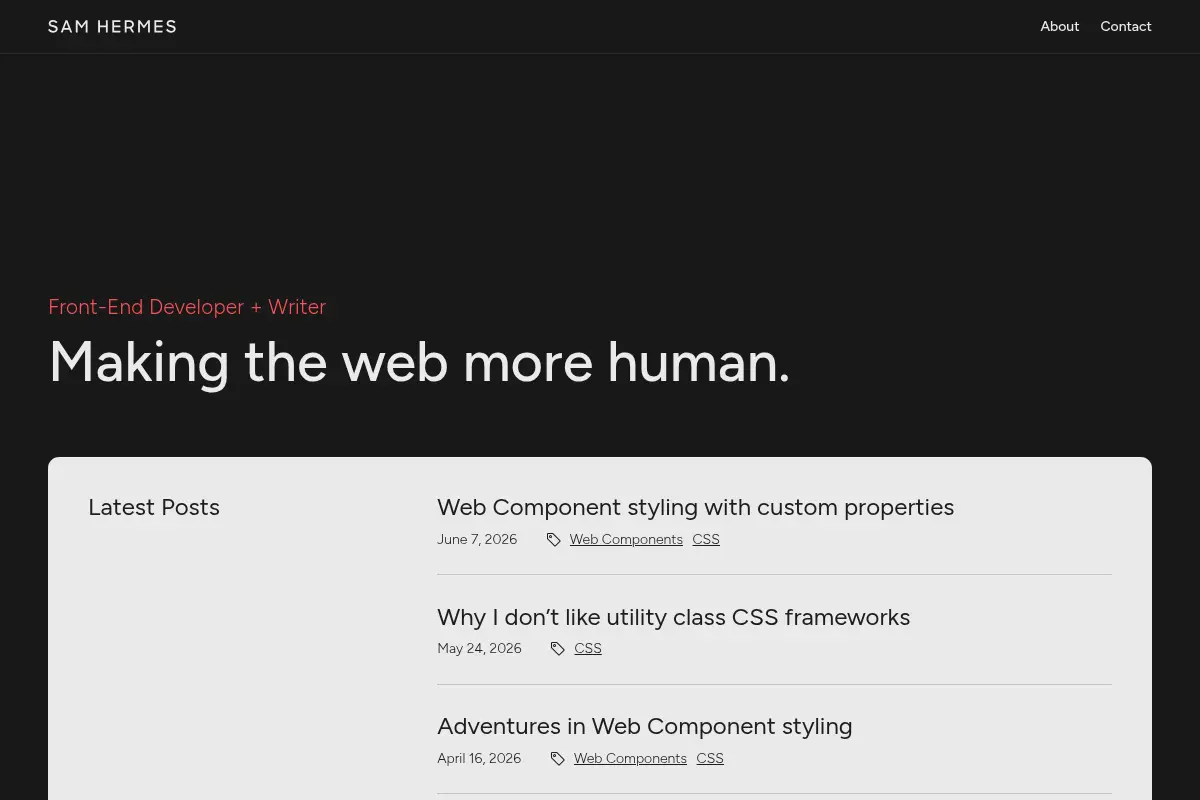Open the About page
1200x800 pixels.
[x=1059, y=26]
